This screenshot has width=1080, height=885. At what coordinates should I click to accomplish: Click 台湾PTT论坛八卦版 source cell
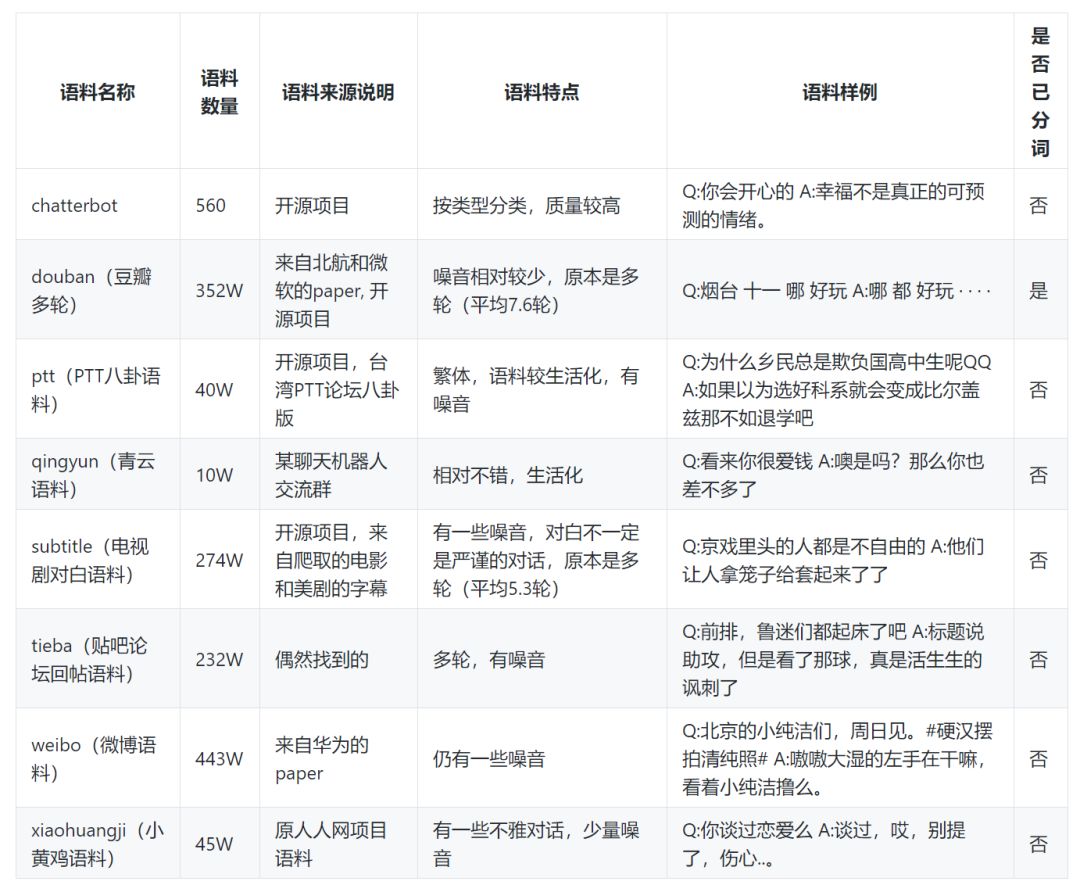click(x=337, y=390)
